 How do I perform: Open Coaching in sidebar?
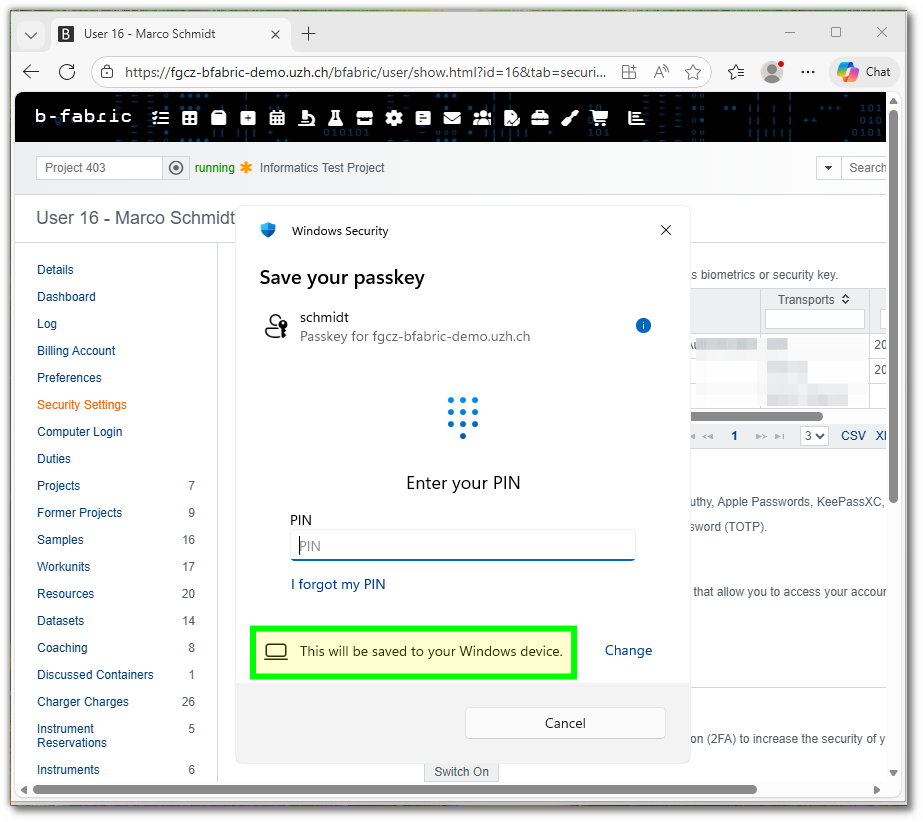coord(62,648)
